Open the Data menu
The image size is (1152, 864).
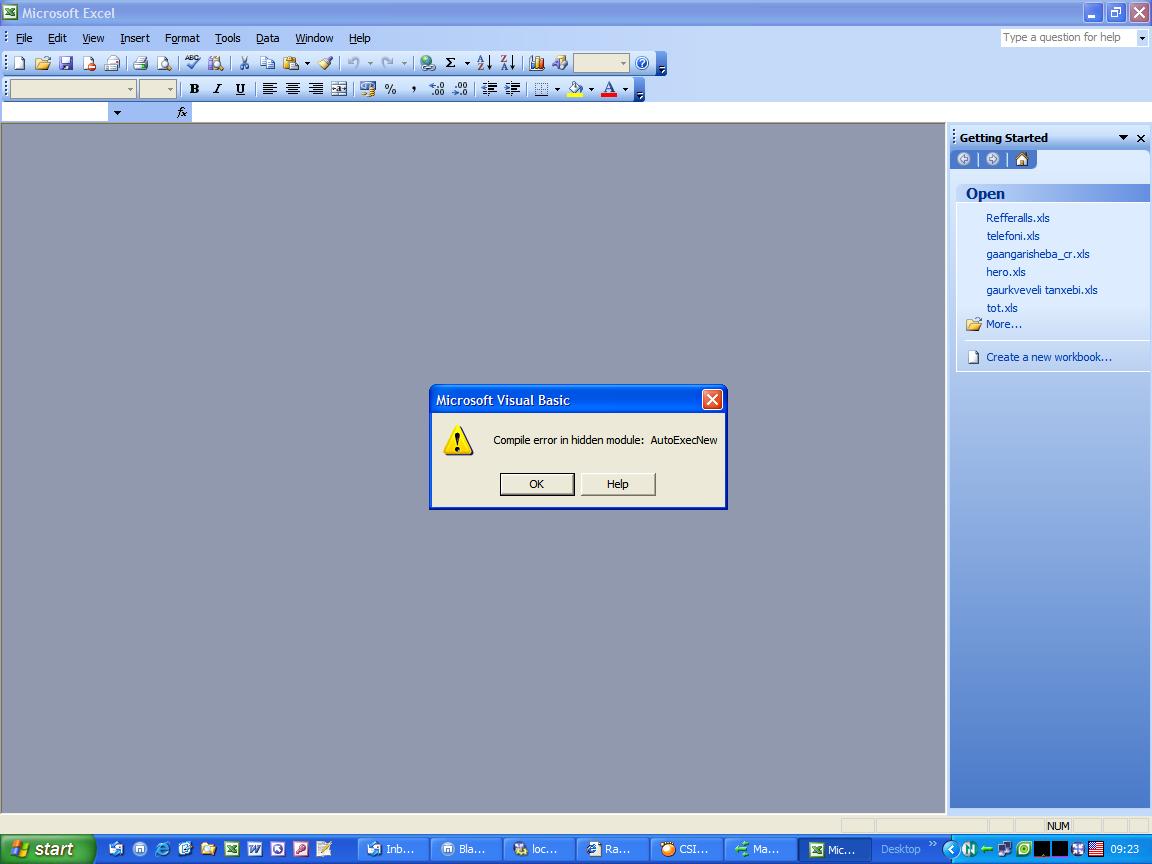(x=267, y=38)
